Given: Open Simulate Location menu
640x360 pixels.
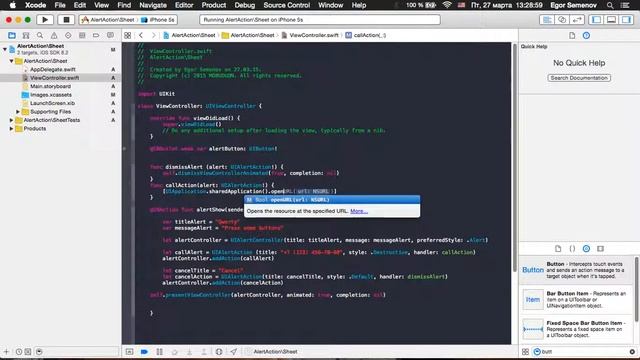Looking at the screenshot, I should (x=233, y=351).
